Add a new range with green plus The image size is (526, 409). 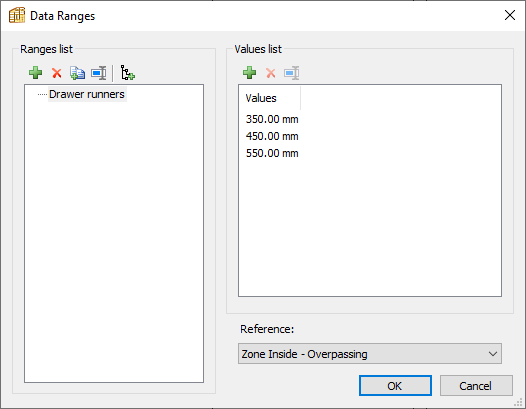click(36, 72)
